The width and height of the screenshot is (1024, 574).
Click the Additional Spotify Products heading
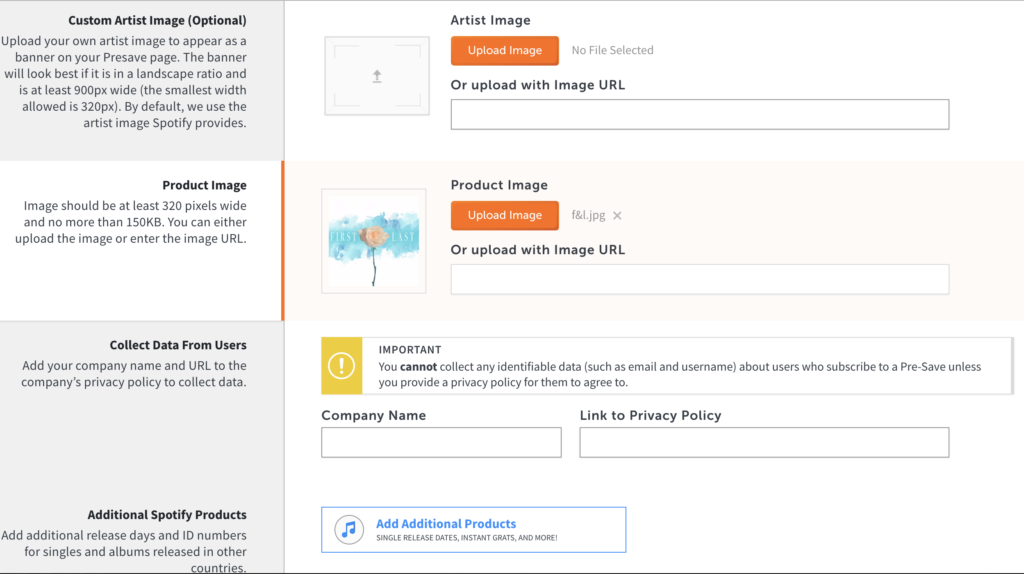coord(167,515)
